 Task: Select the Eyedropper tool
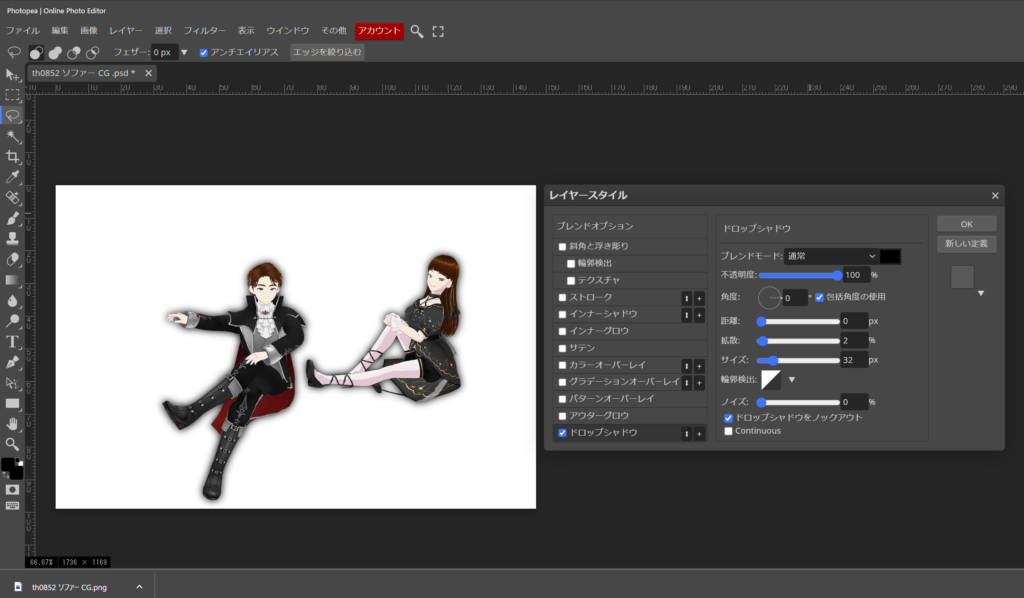click(x=12, y=177)
